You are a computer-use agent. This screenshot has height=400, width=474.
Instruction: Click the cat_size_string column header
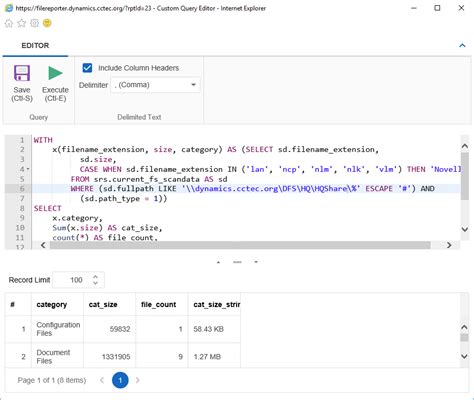[214, 304]
